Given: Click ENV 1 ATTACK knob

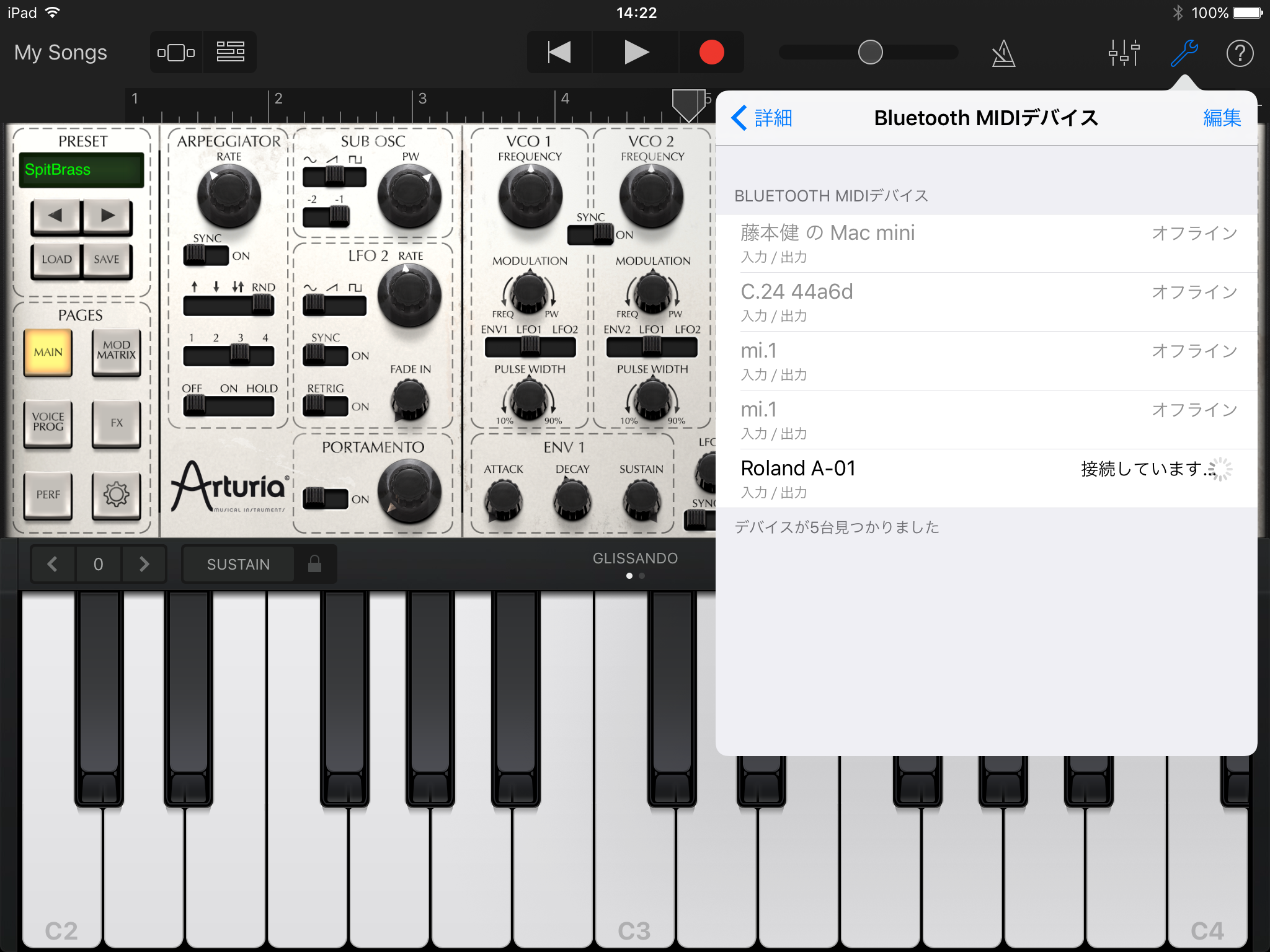Looking at the screenshot, I should (503, 501).
